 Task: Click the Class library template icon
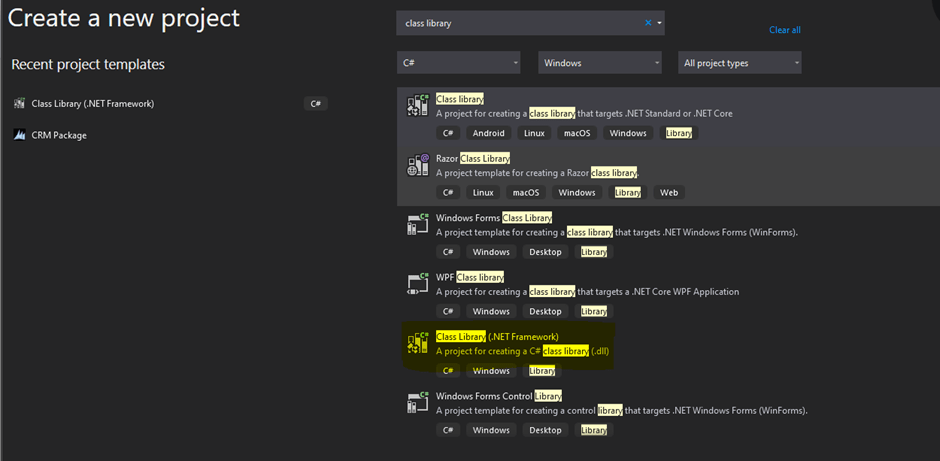tap(417, 105)
